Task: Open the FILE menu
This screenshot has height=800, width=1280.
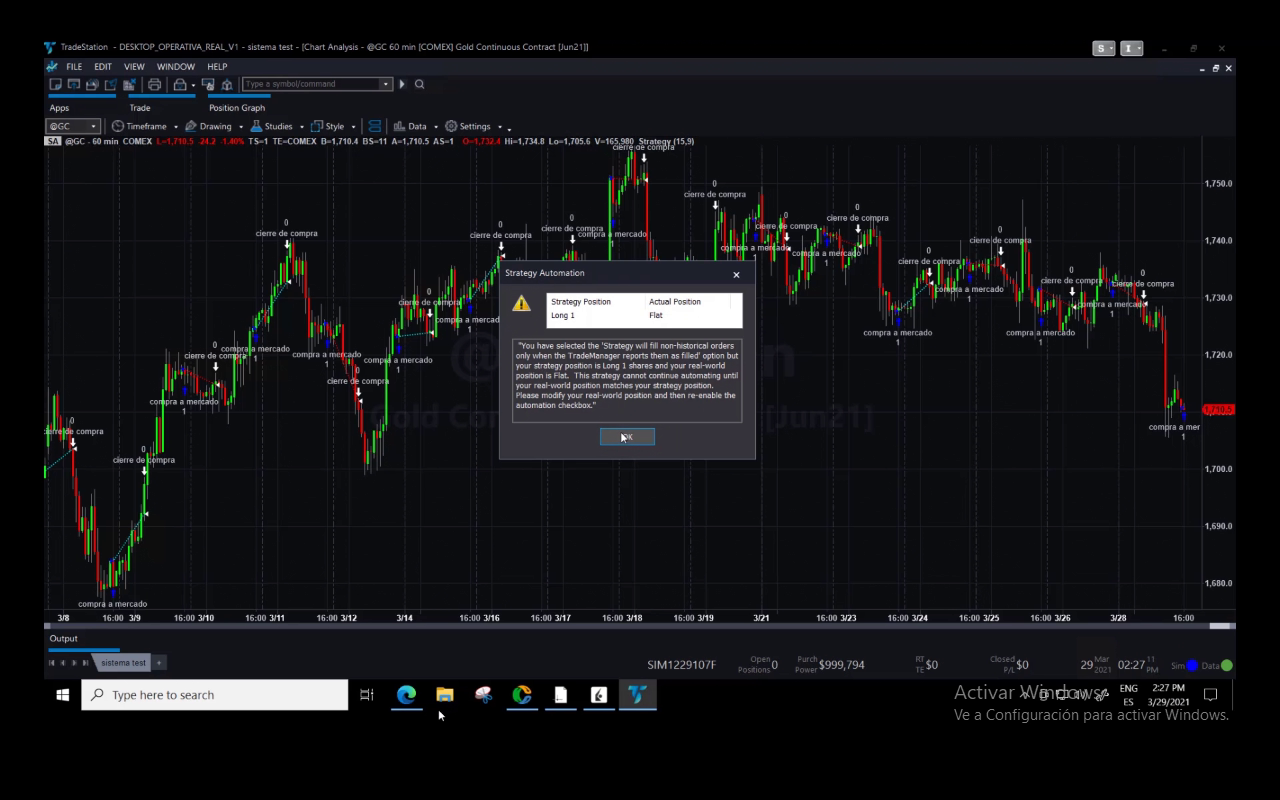Action: [74, 67]
